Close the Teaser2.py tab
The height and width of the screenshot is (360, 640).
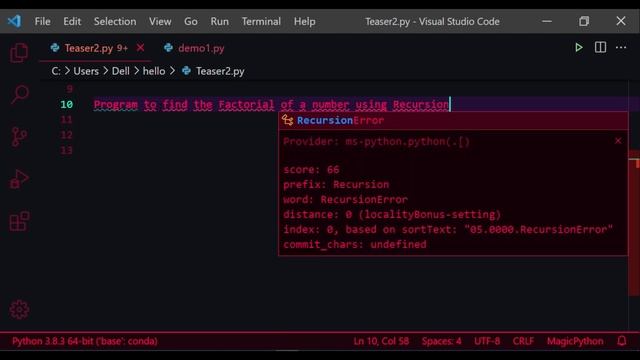click(x=140, y=48)
